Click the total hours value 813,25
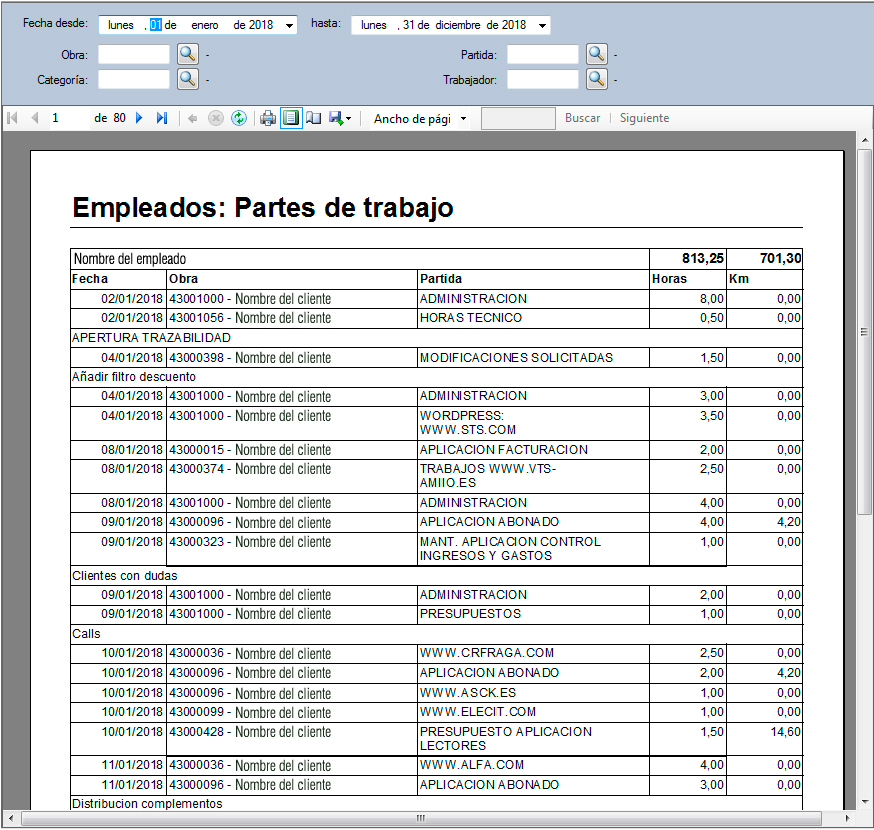 (x=702, y=259)
